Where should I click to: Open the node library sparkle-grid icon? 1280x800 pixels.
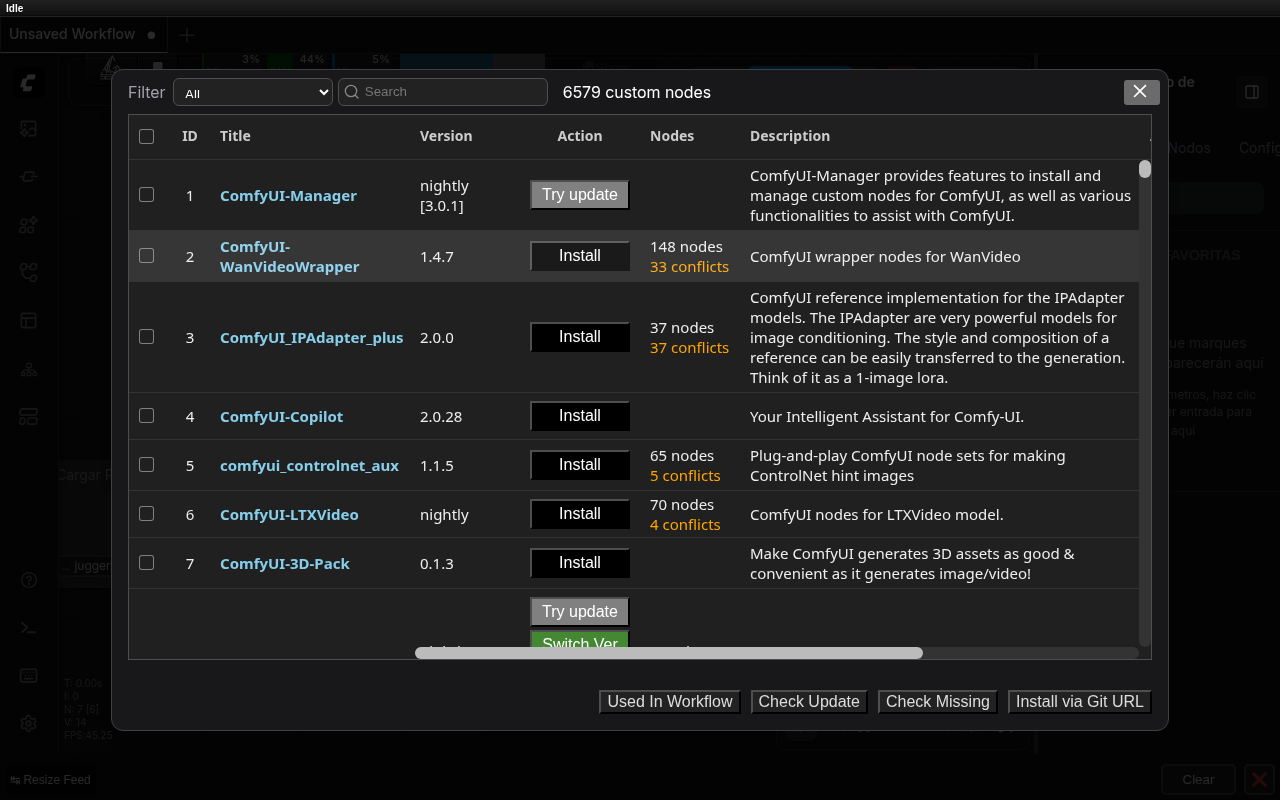tap(28, 224)
